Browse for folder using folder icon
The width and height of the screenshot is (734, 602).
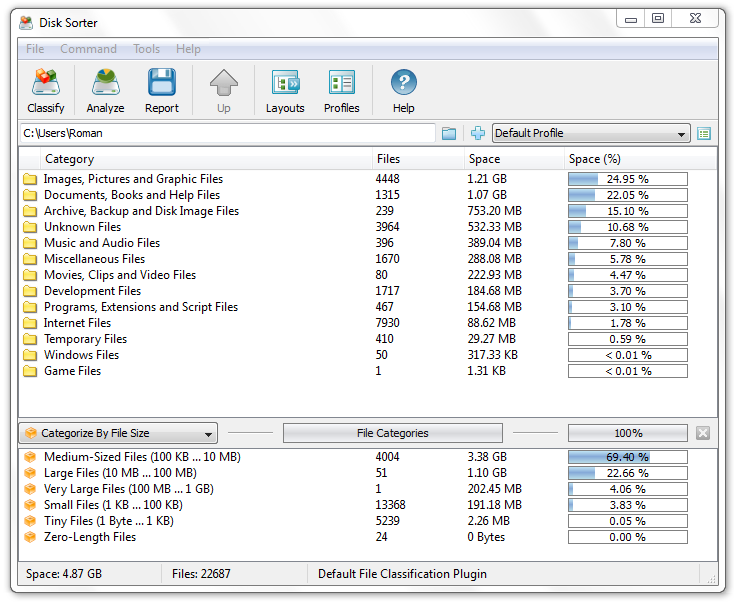coord(449,133)
